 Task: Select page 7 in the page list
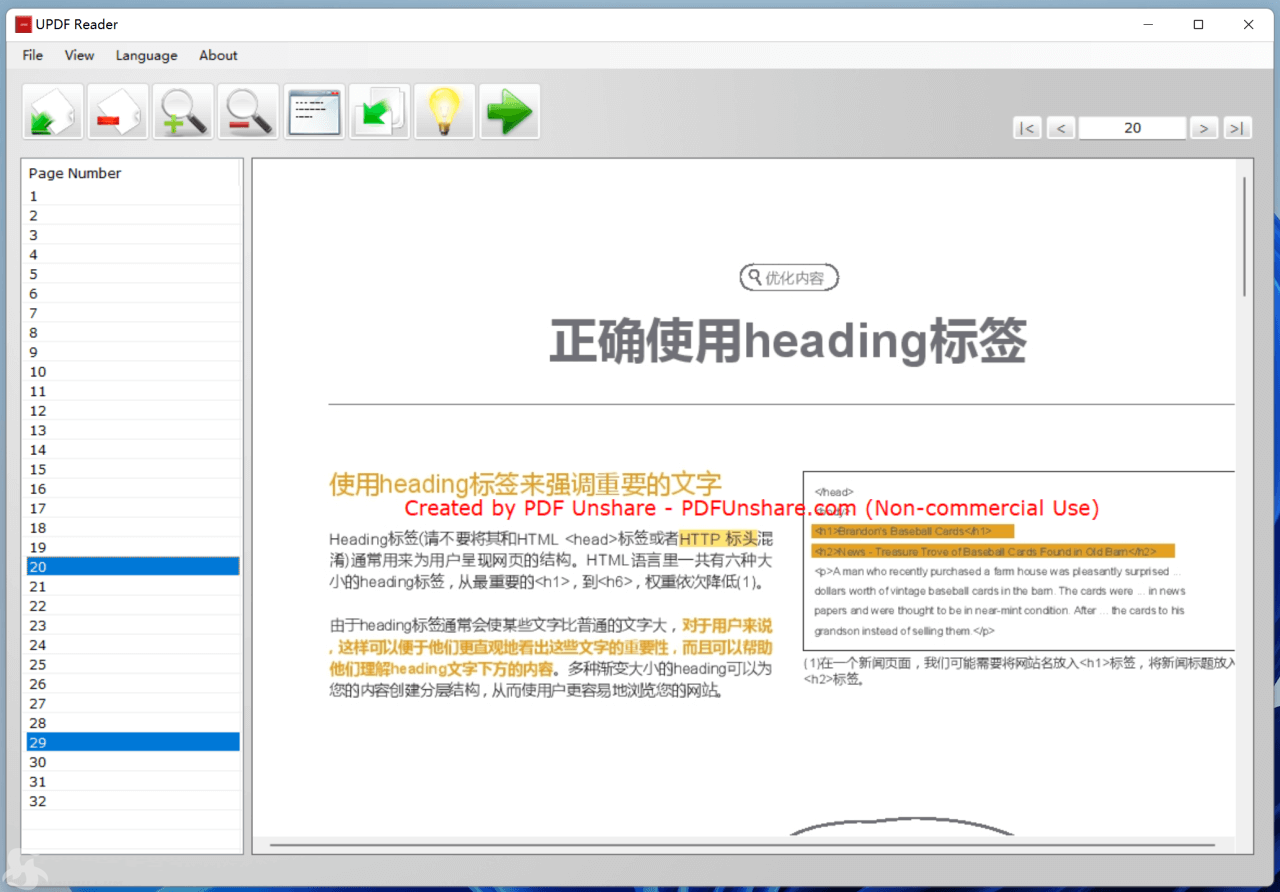click(x=133, y=313)
